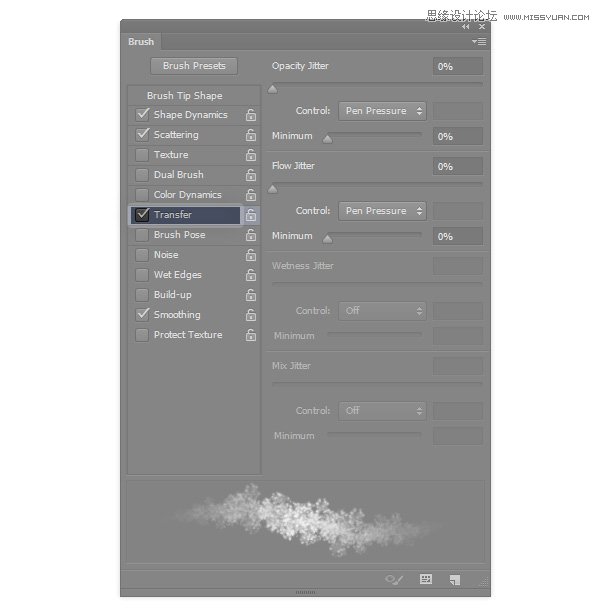Toggle the lock icon for Texture
The height and width of the screenshot is (613, 600).
pos(251,155)
